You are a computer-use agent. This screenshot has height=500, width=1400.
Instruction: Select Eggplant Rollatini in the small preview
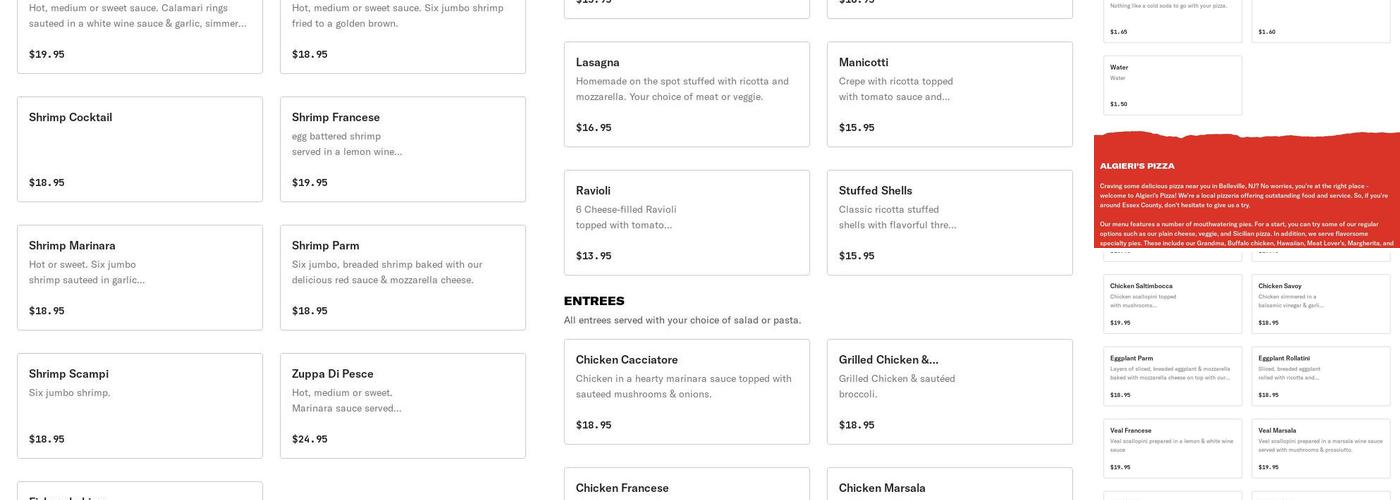point(1320,376)
